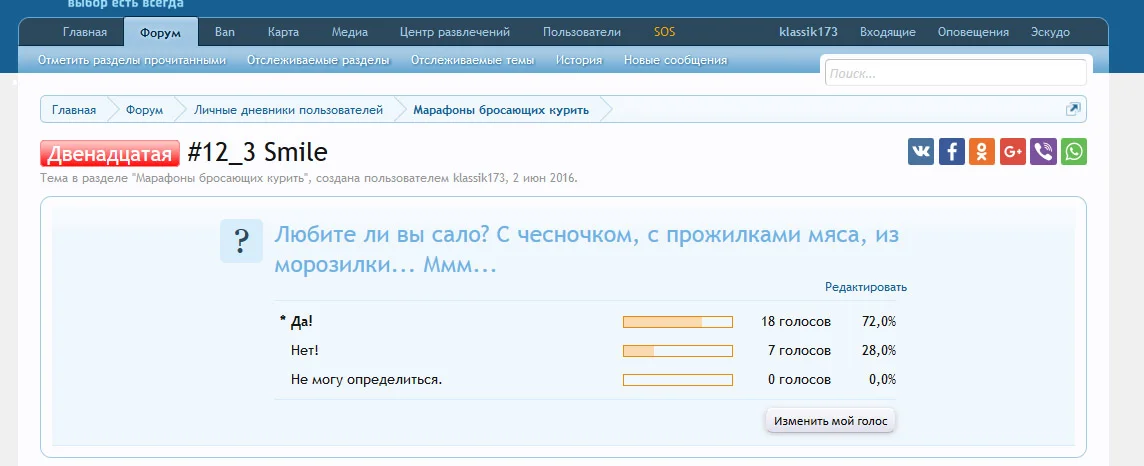Click the Редактировать poll link
The image size is (1144, 466).
click(x=865, y=287)
